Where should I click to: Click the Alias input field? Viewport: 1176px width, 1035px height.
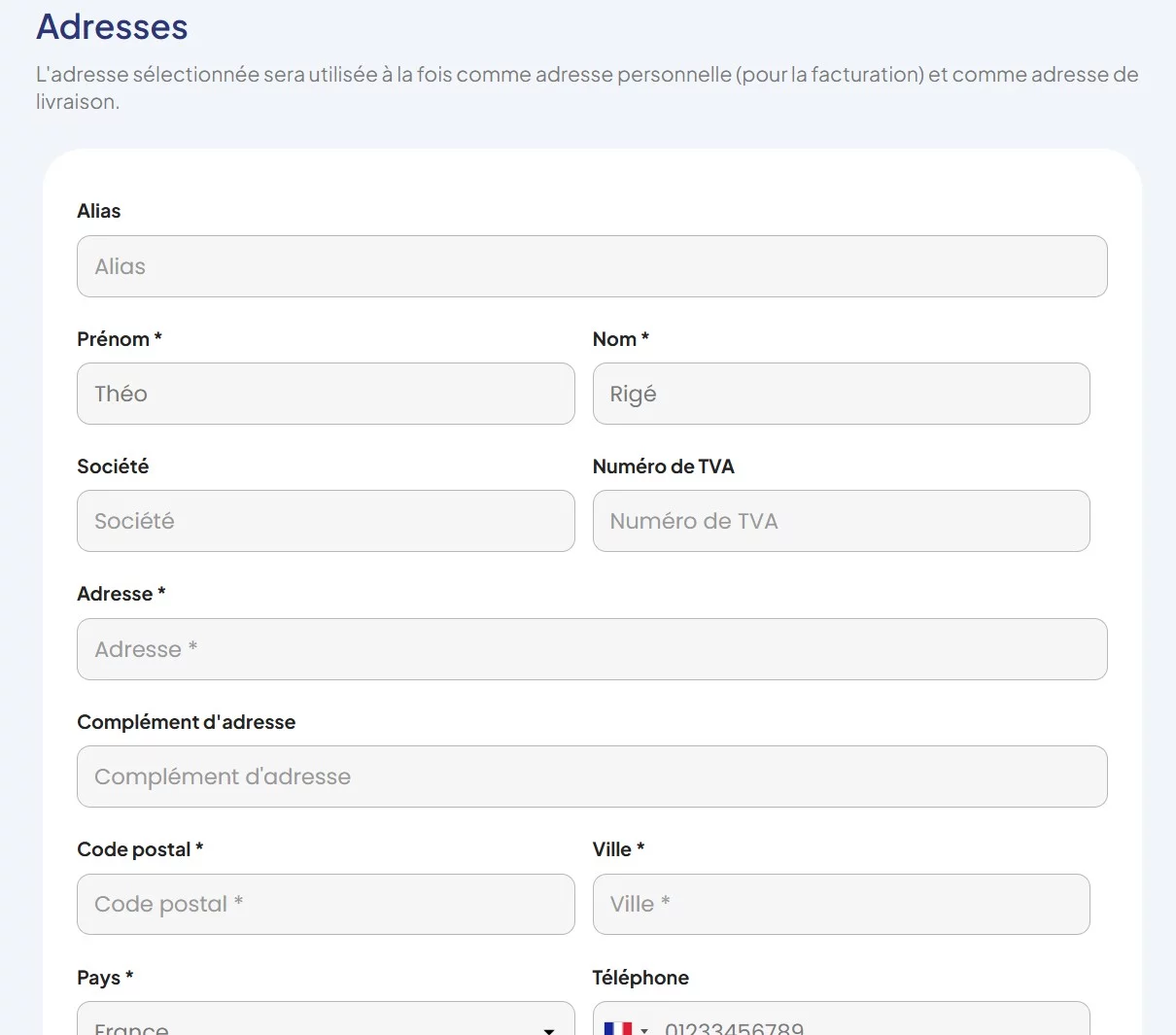[x=591, y=266]
